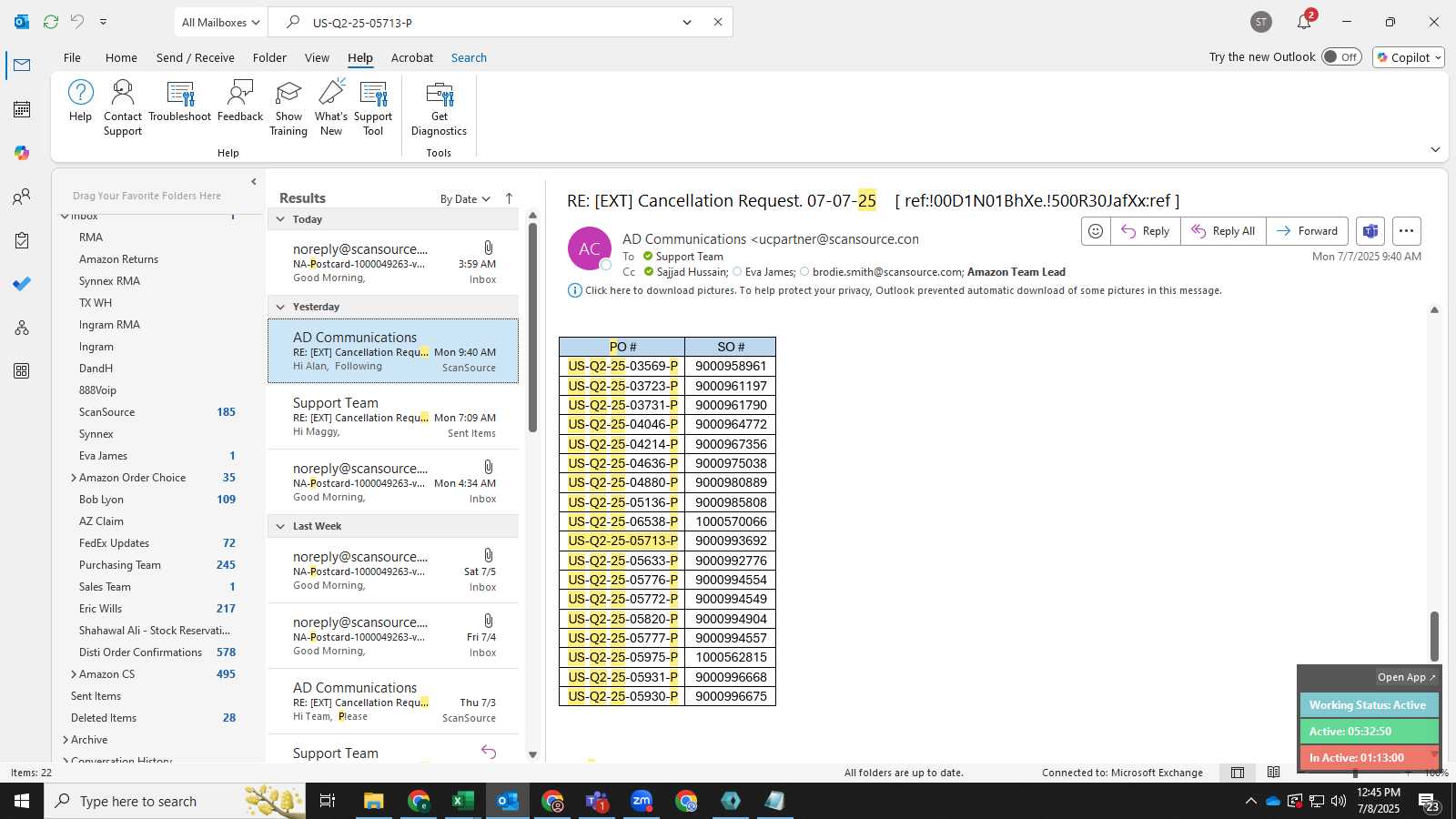Open the emoji reaction button
1456x819 pixels.
[x=1096, y=231]
